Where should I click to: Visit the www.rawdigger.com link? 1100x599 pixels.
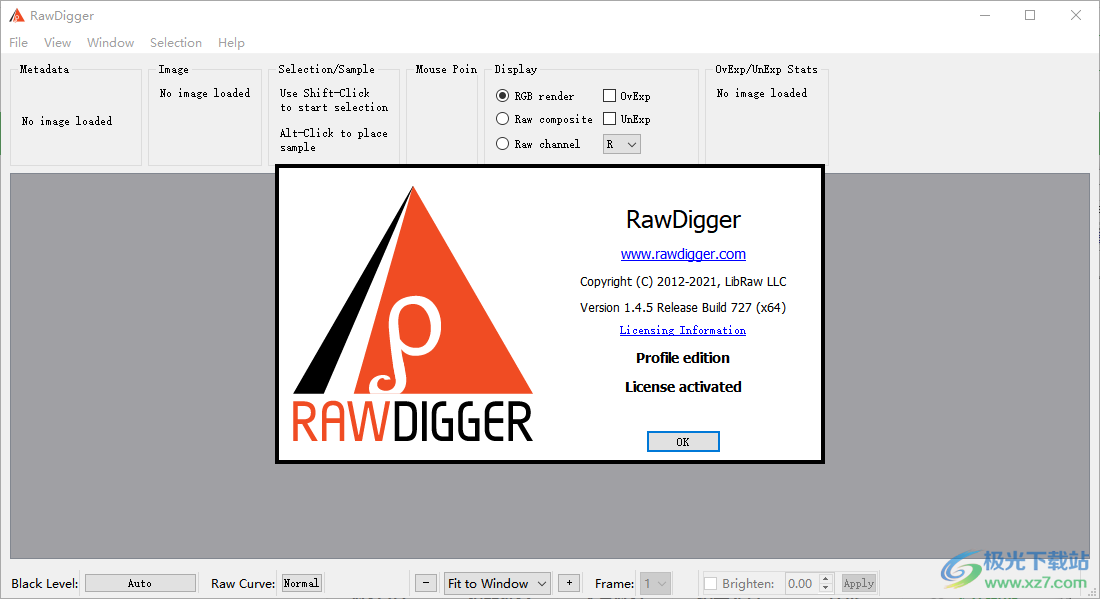click(x=683, y=254)
